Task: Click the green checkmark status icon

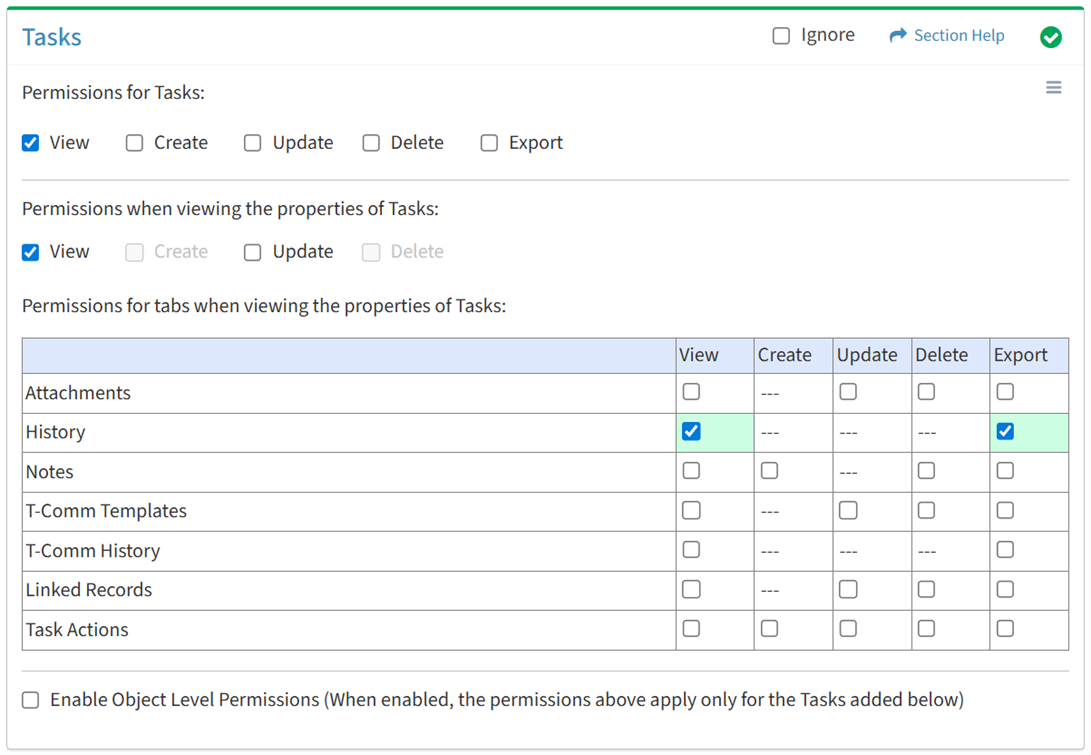Action: (1050, 37)
